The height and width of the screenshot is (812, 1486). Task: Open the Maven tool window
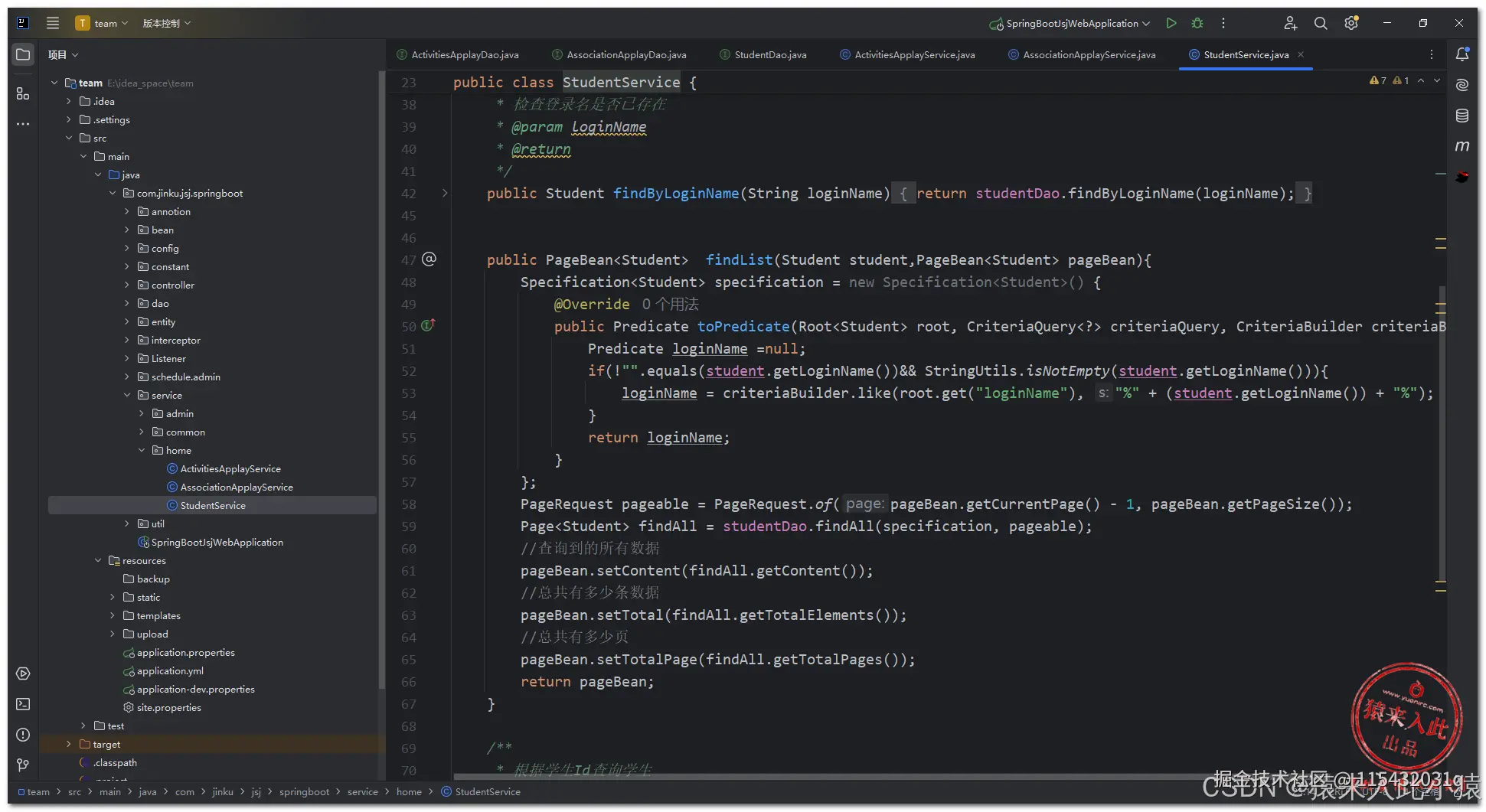(1462, 145)
